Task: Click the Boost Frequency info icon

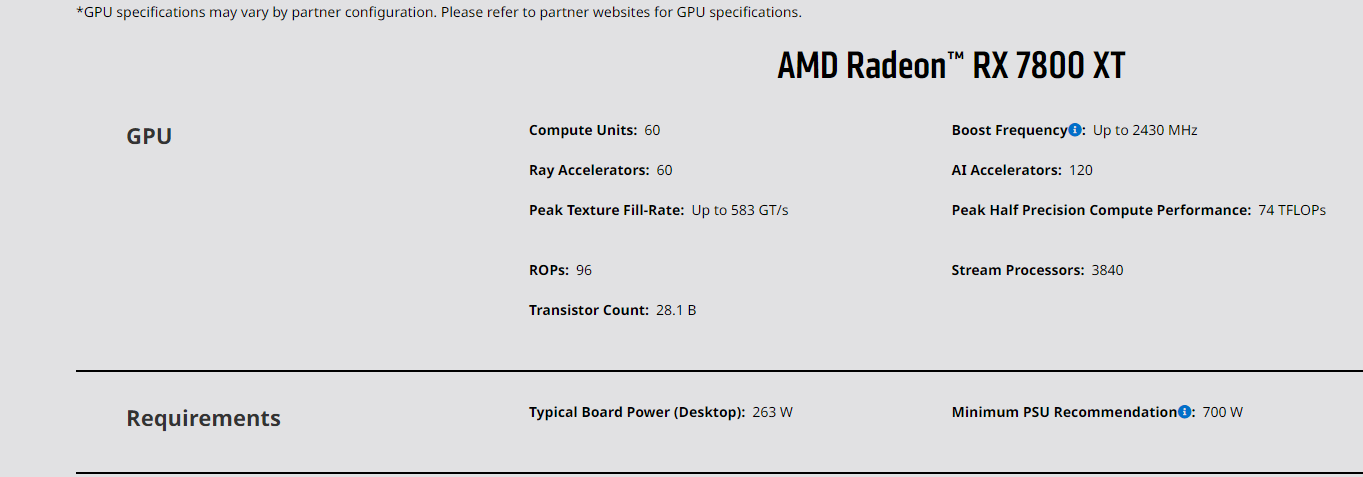Action: pos(1075,130)
